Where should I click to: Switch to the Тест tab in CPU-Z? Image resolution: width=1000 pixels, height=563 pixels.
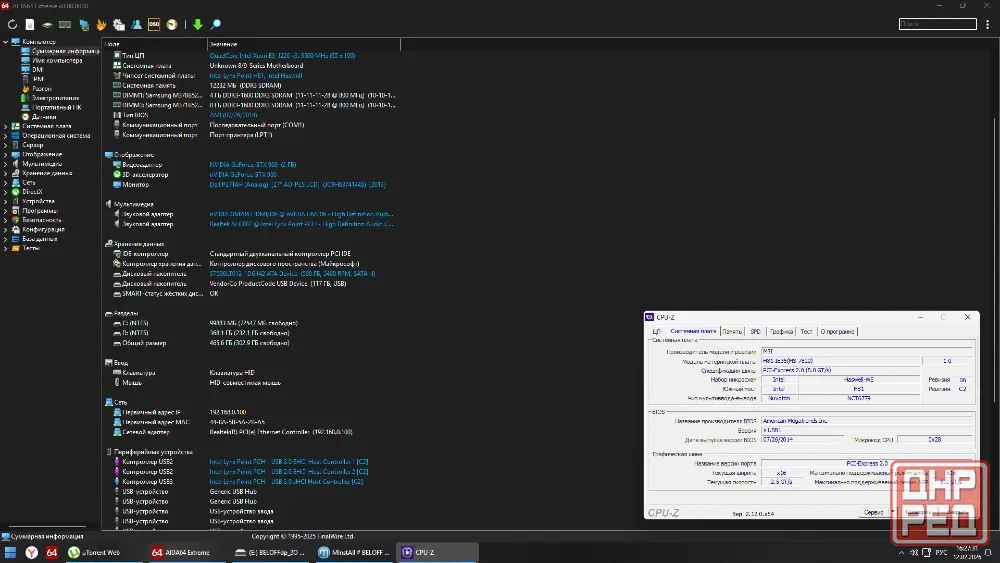pyautogui.click(x=806, y=332)
